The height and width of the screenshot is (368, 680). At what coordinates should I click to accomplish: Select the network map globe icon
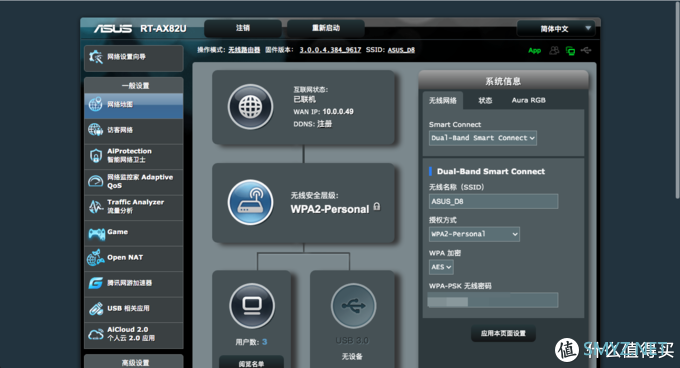tap(95, 104)
